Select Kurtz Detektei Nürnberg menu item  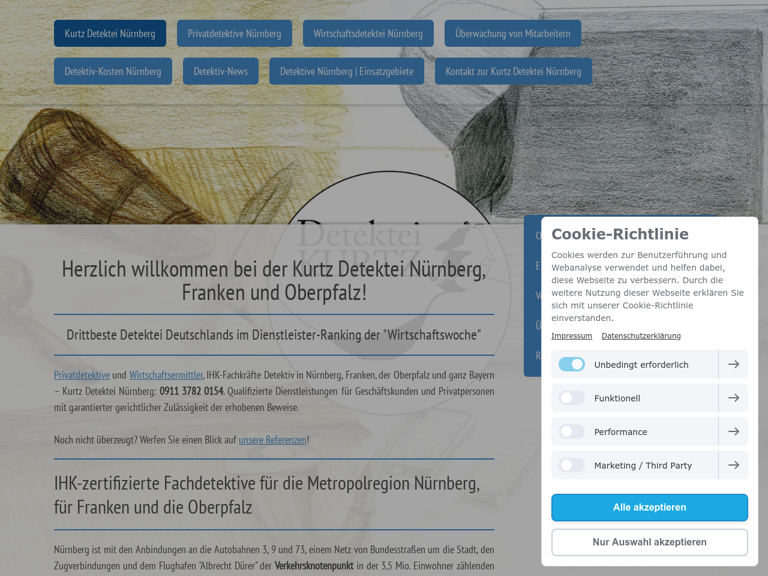[x=110, y=33]
